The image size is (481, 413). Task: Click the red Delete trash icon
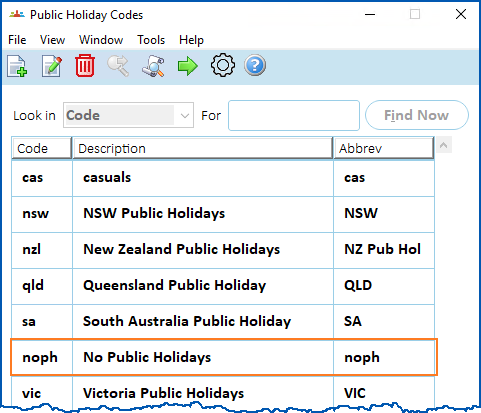coord(85,66)
